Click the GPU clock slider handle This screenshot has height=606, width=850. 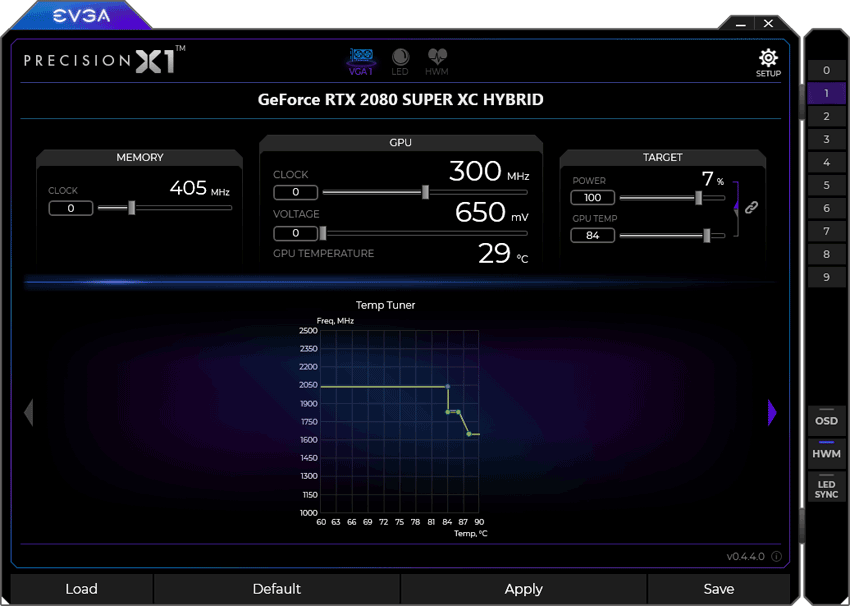point(426,192)
